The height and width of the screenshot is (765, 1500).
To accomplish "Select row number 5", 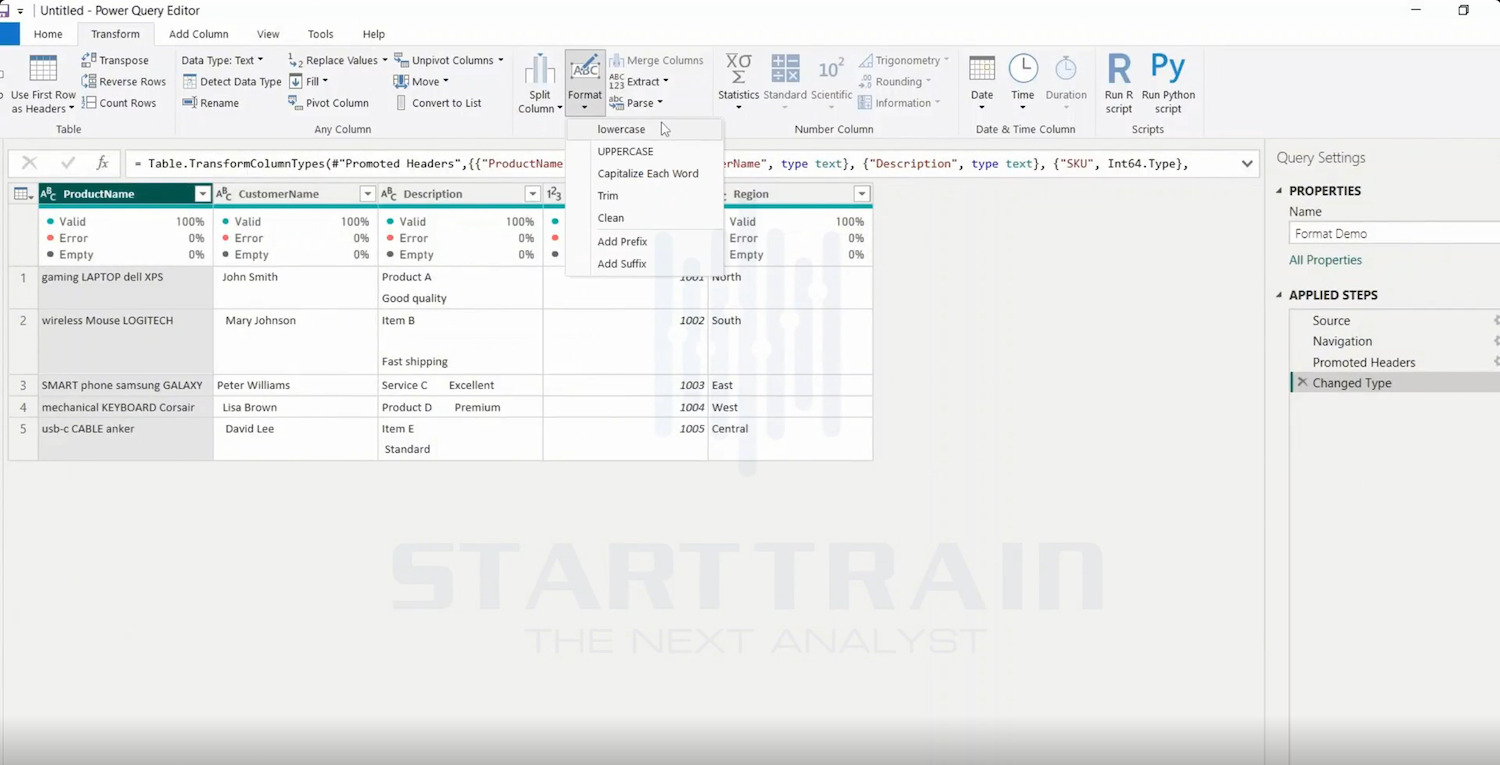I will point(23,439).
